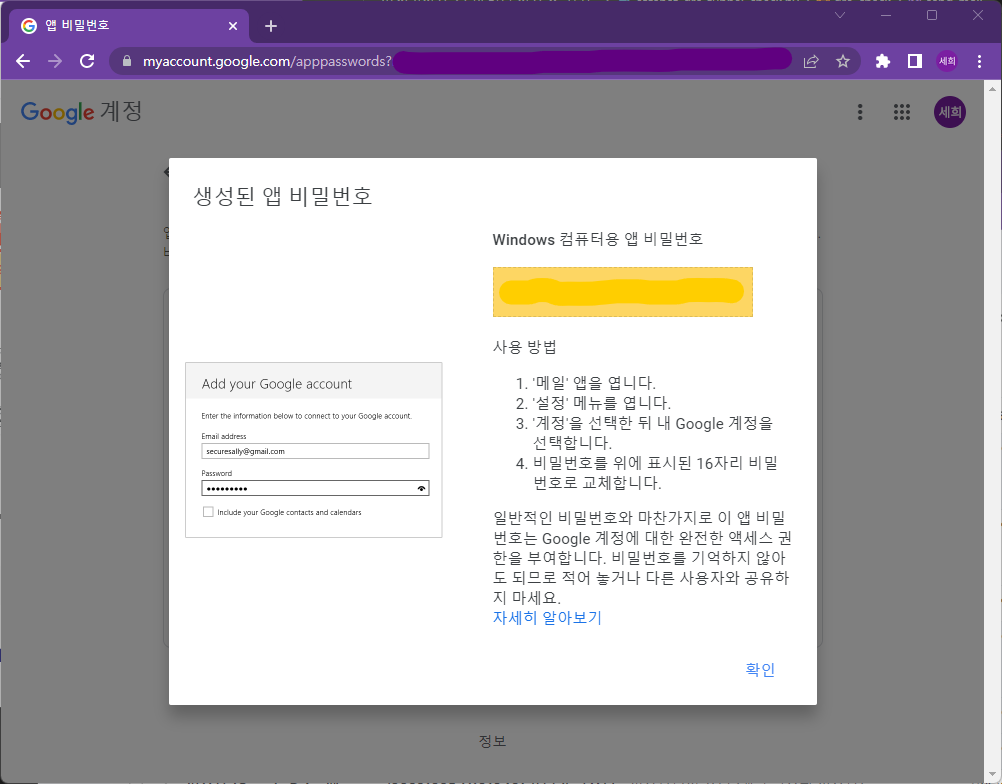Image resolution: width=1002 pixels, height=784 pixels.
Task: Open the Google account page options dots
Action: 860,112
